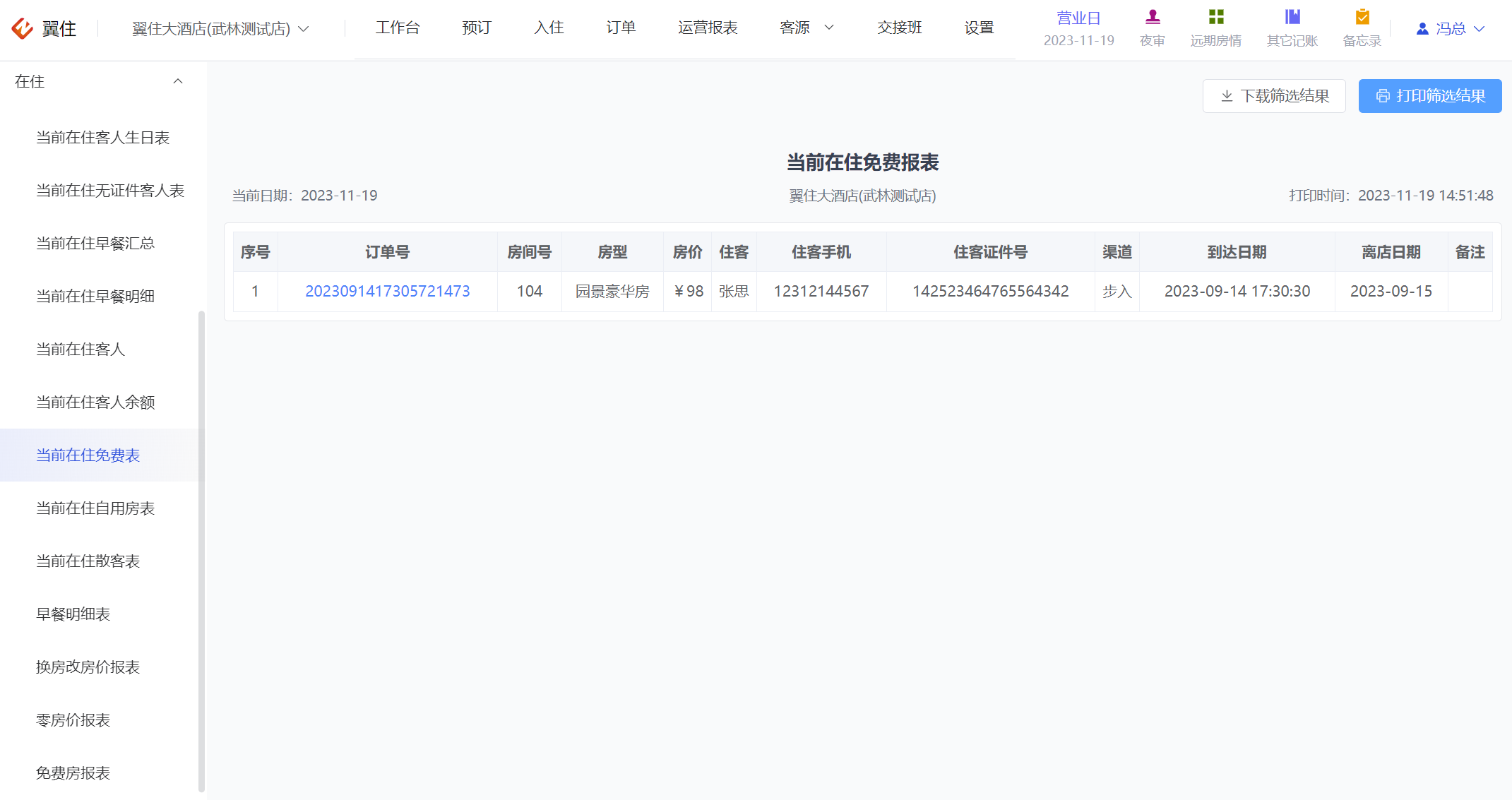Click the 房间号 column header

coord(530,252)
